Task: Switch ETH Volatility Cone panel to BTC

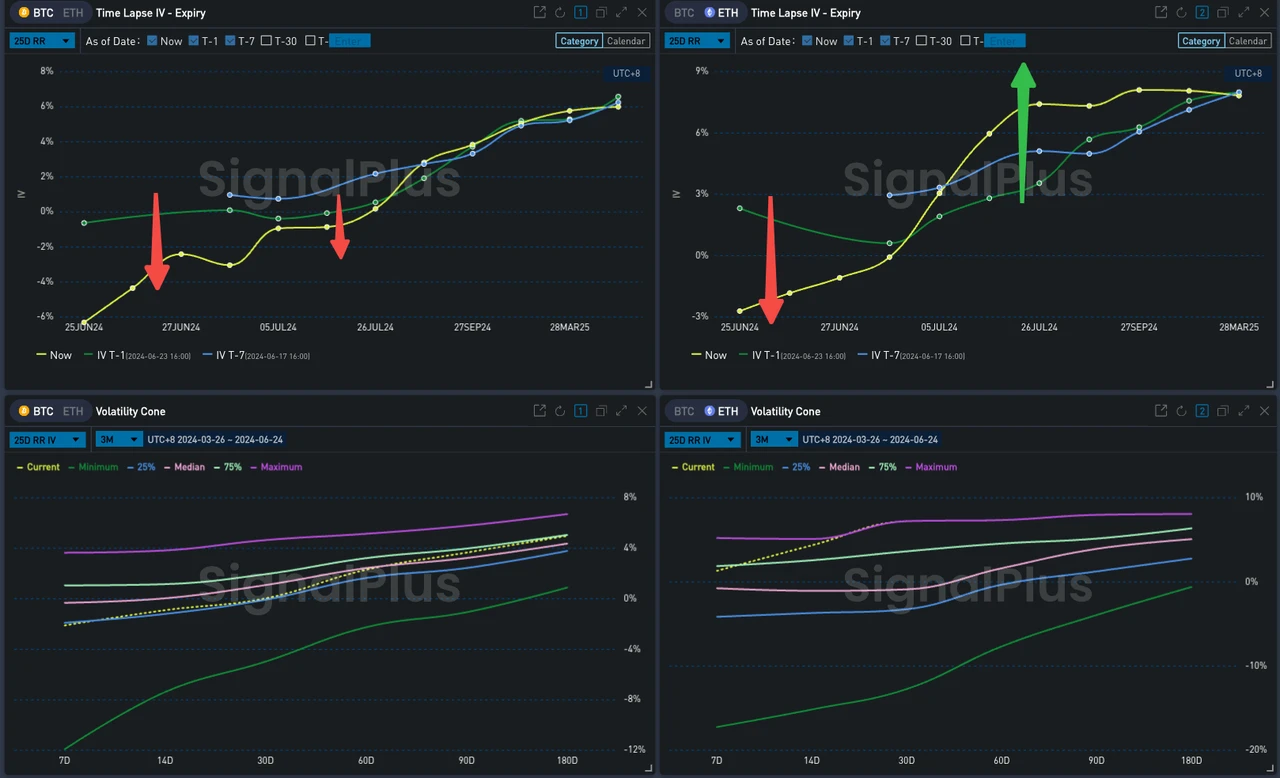Action: click(x=684, y=411)
